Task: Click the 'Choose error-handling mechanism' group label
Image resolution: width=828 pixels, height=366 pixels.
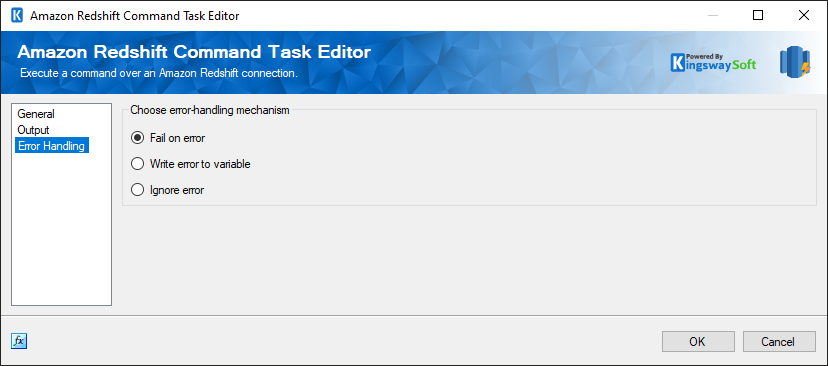Action: click(x=210, y=110)
